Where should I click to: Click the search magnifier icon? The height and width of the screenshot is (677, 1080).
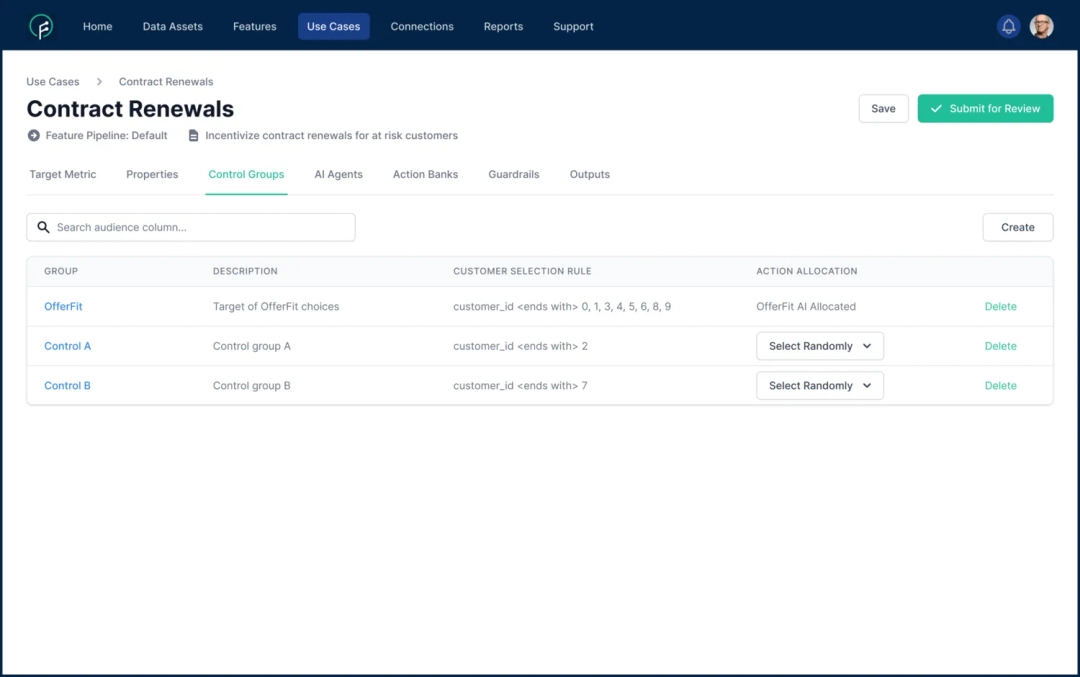point(43,227)
